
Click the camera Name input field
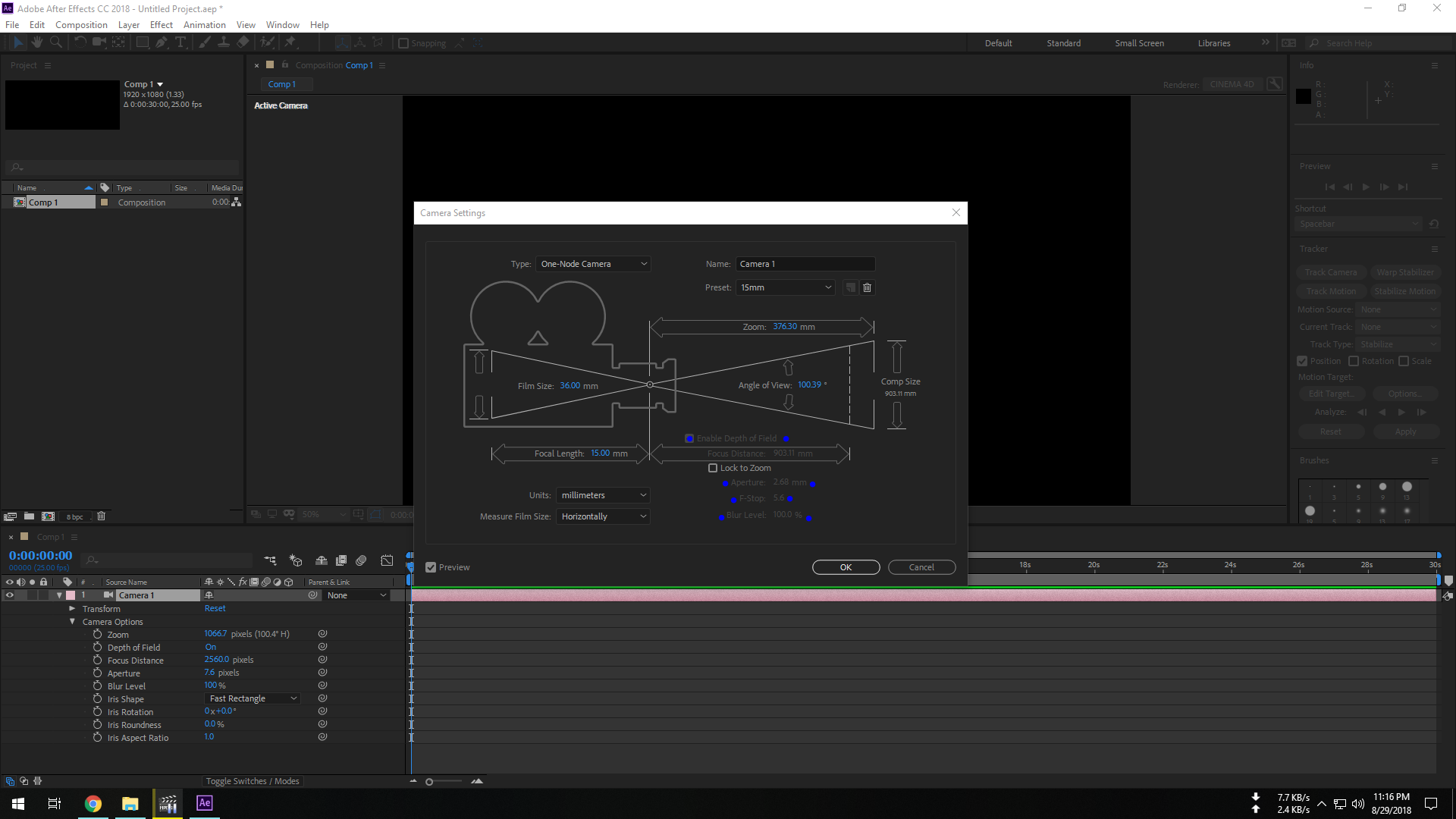click(x=805, y=264)
